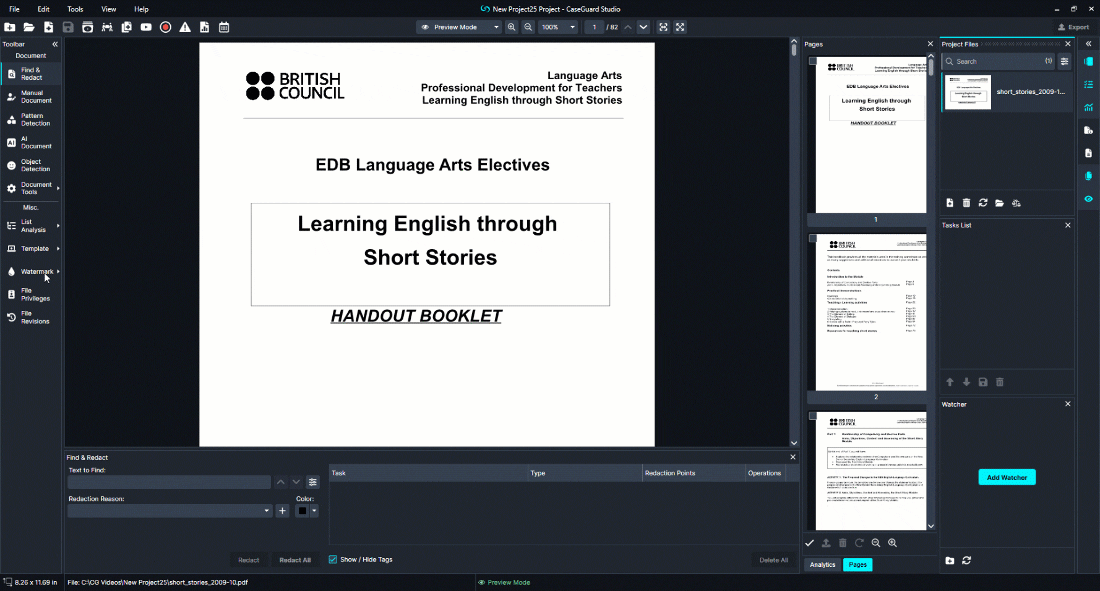Viewport: 1100px width, 591px height.
Task: Open the Preview Mode dropdown
Action: (x=459, y=27)
